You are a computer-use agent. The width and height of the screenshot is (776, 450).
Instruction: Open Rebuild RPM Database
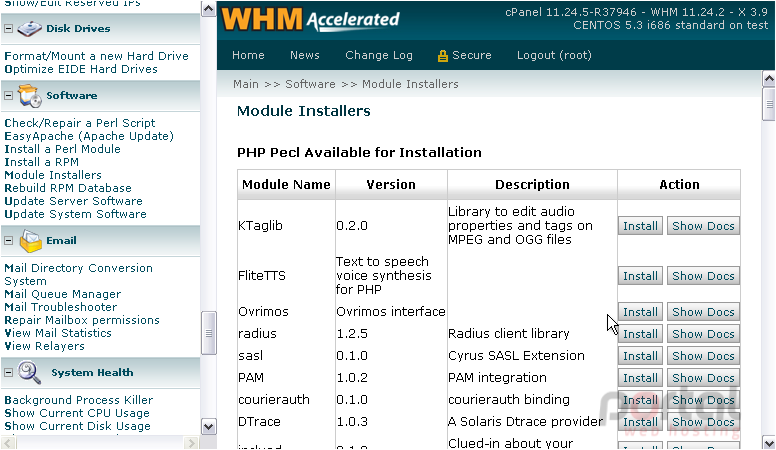pyautogui.click(x=68, y=188)
